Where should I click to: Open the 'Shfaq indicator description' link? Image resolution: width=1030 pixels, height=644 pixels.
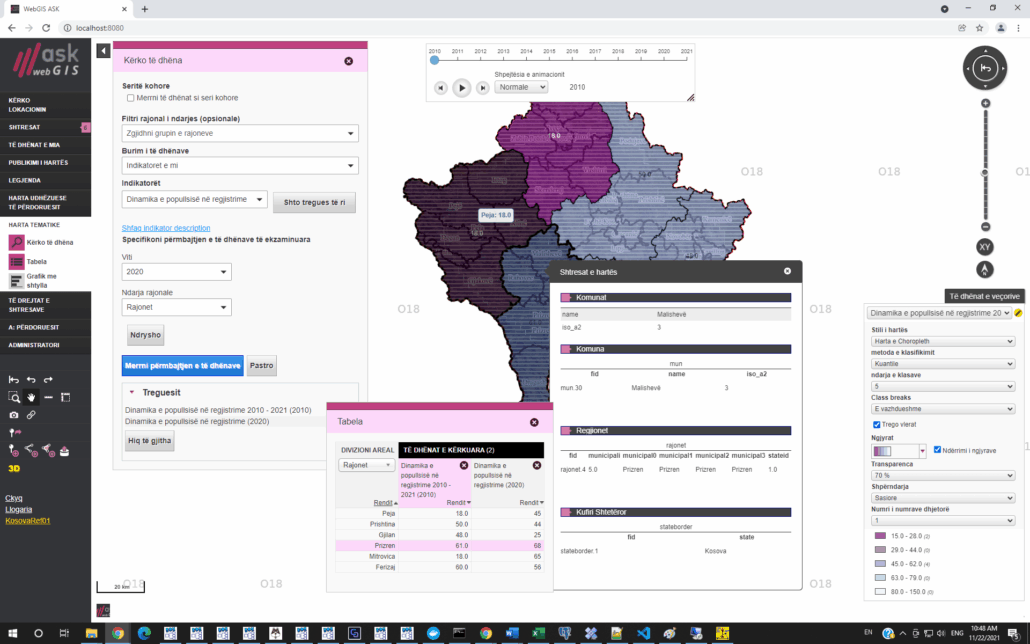tap(166, 228)
